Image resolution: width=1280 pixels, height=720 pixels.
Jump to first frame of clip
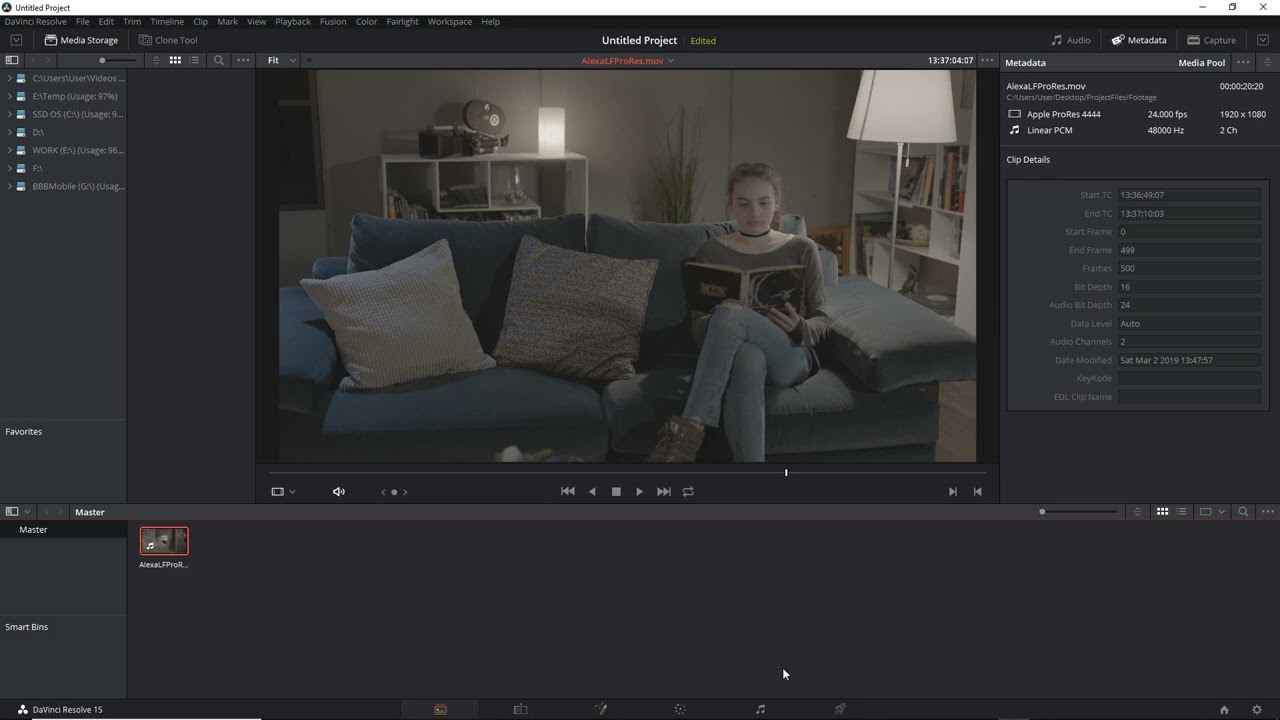[x=568, y=491]
